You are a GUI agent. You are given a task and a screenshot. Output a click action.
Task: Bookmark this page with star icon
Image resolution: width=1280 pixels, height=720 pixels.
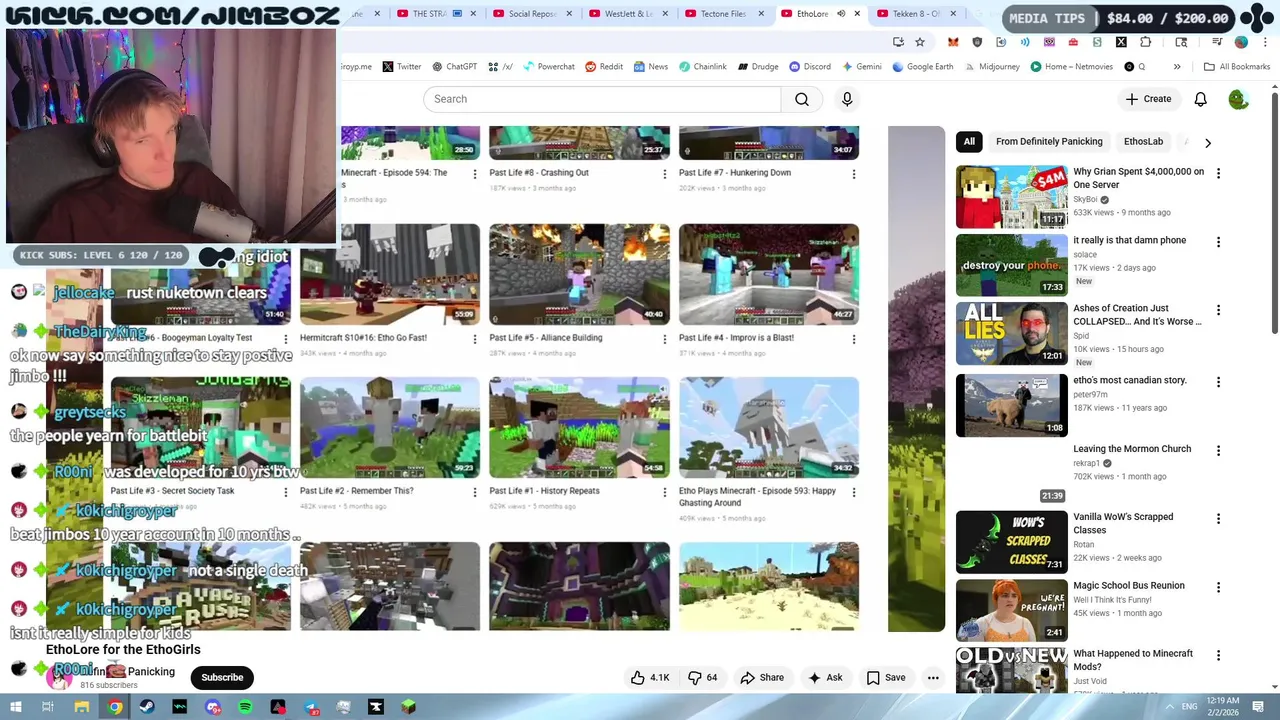[920, 42]
